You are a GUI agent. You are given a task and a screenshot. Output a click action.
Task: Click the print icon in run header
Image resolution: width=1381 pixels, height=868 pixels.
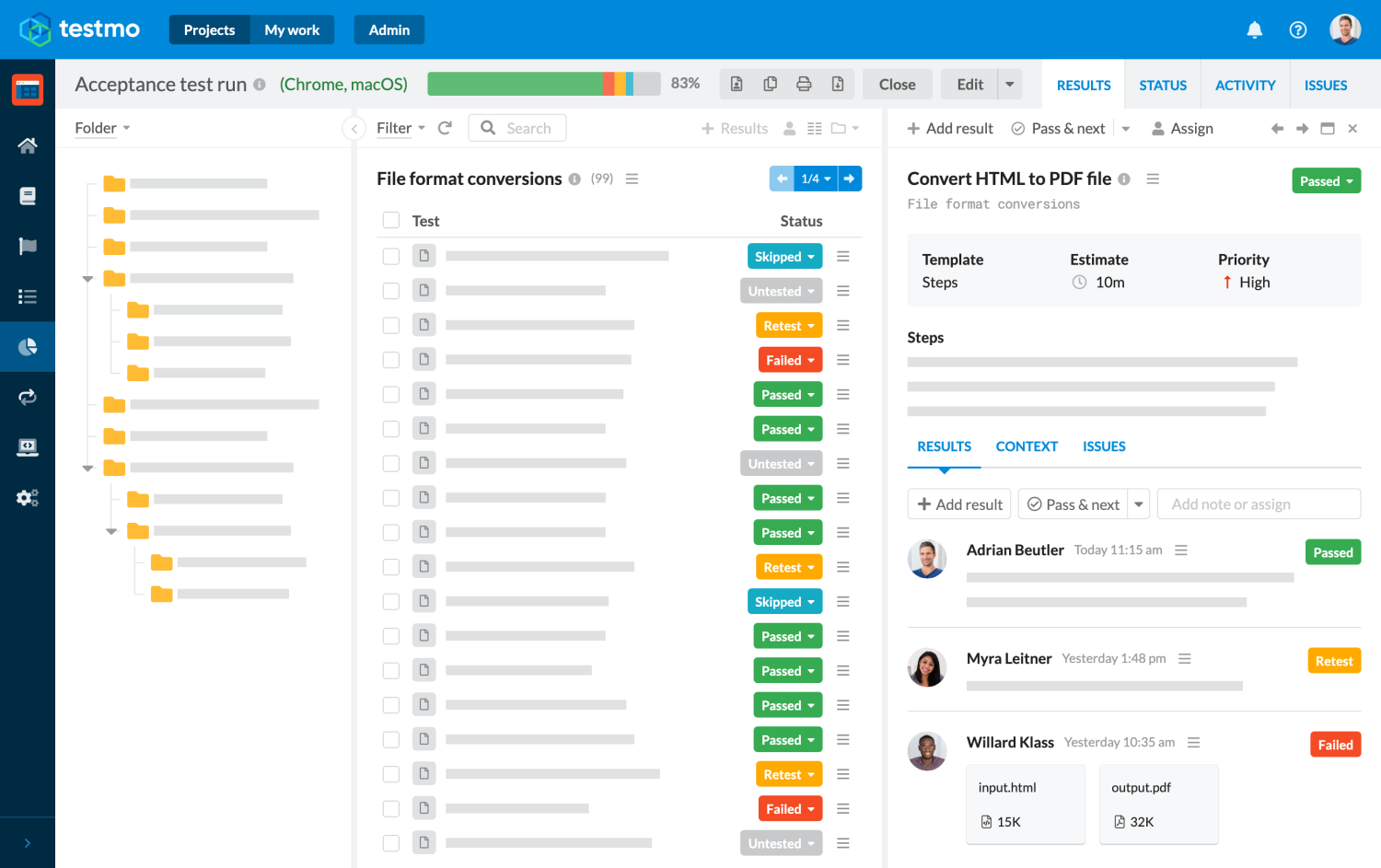coord(804,85)
